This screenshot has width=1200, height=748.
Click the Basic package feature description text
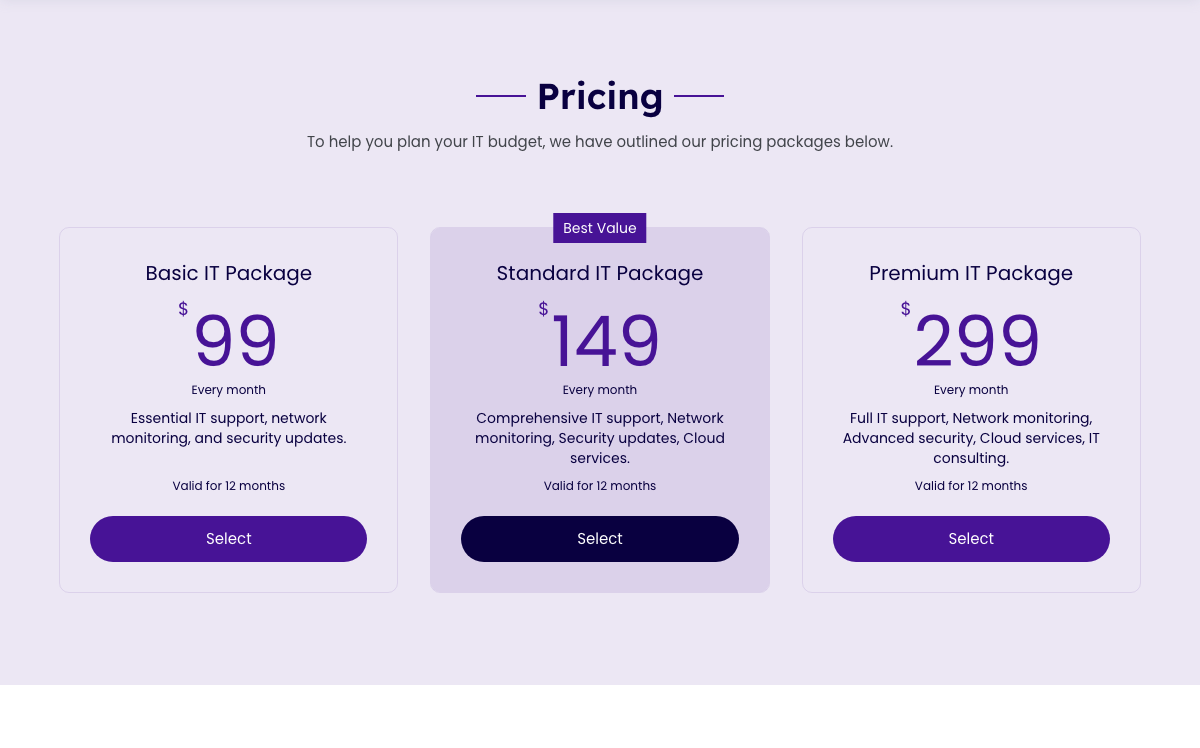[x=228, y=428]
